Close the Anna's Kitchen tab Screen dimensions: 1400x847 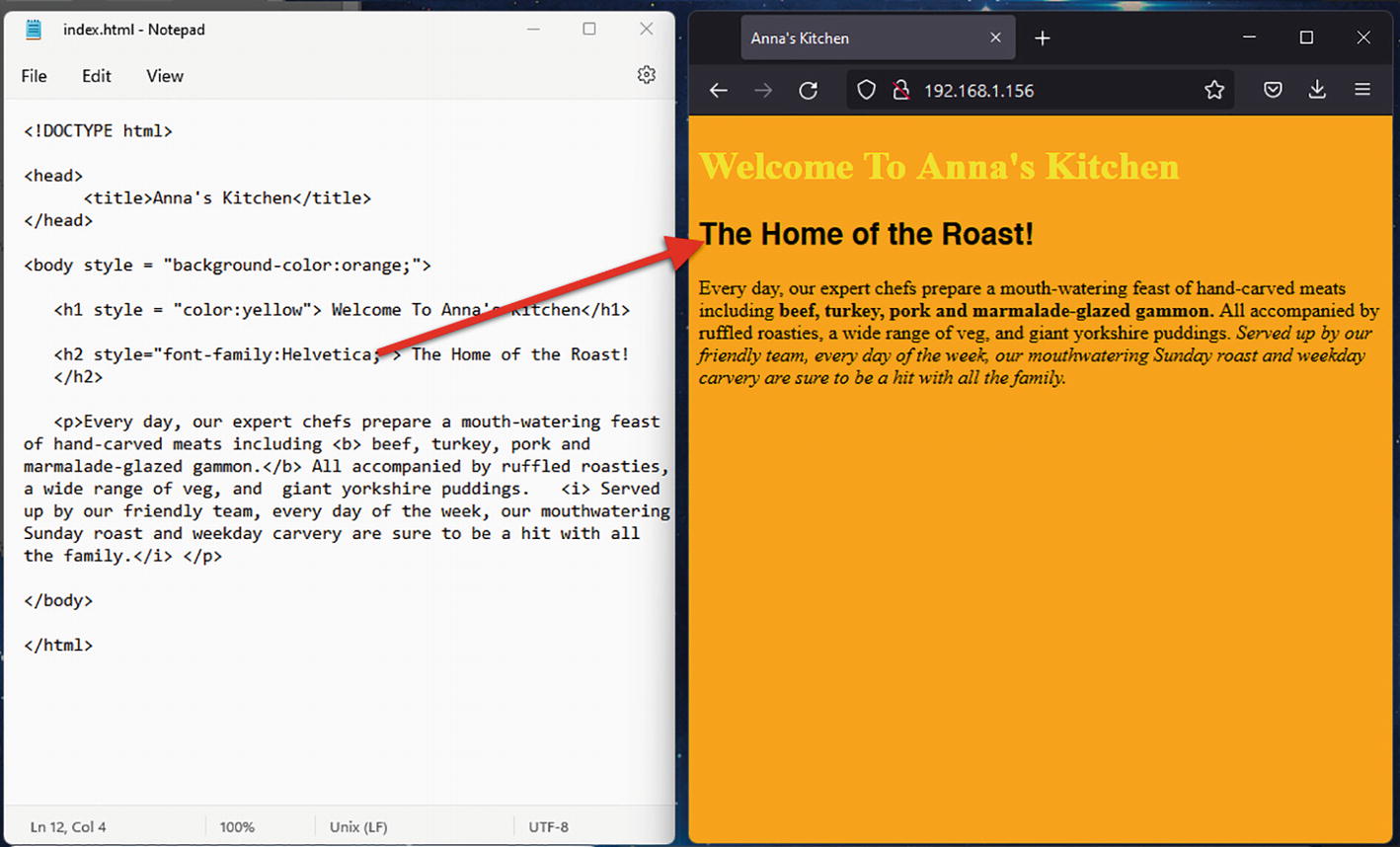pos(995,38)
